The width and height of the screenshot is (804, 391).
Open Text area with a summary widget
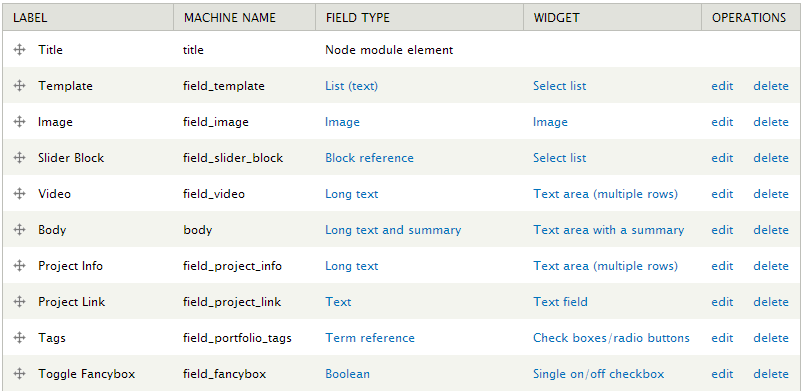click(608, 230)
